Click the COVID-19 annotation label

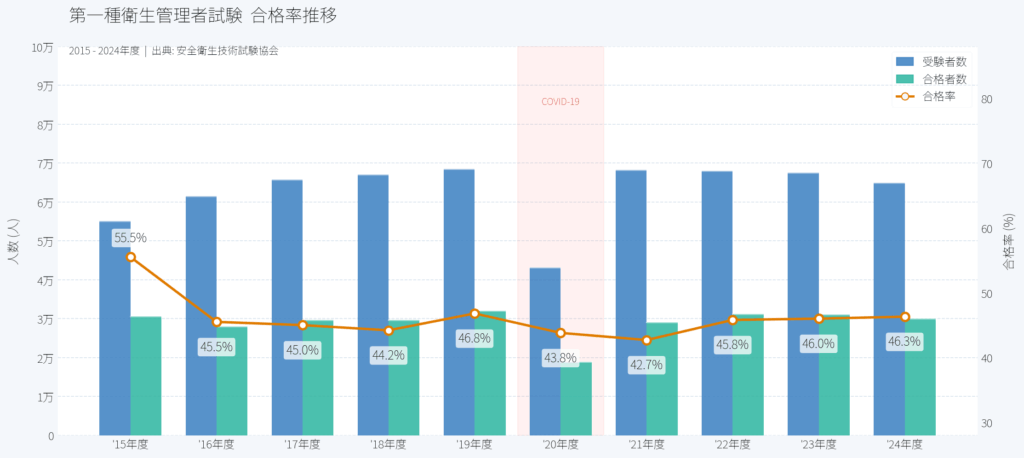point(560,101)
